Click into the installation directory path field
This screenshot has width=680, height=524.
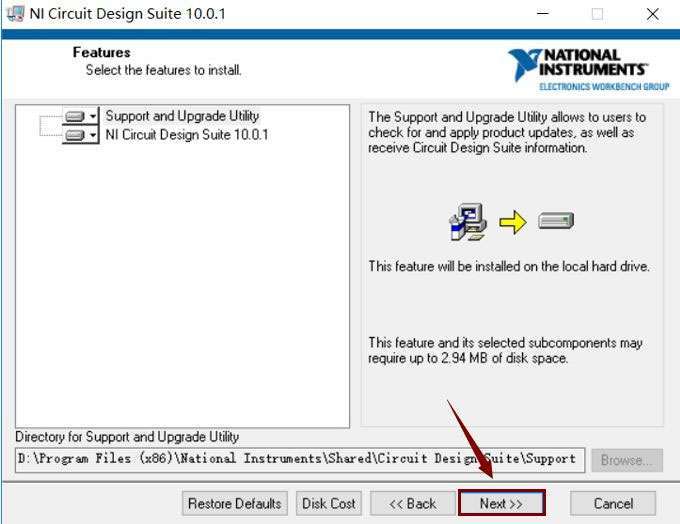pyautogui.click(x=300, y=460)
